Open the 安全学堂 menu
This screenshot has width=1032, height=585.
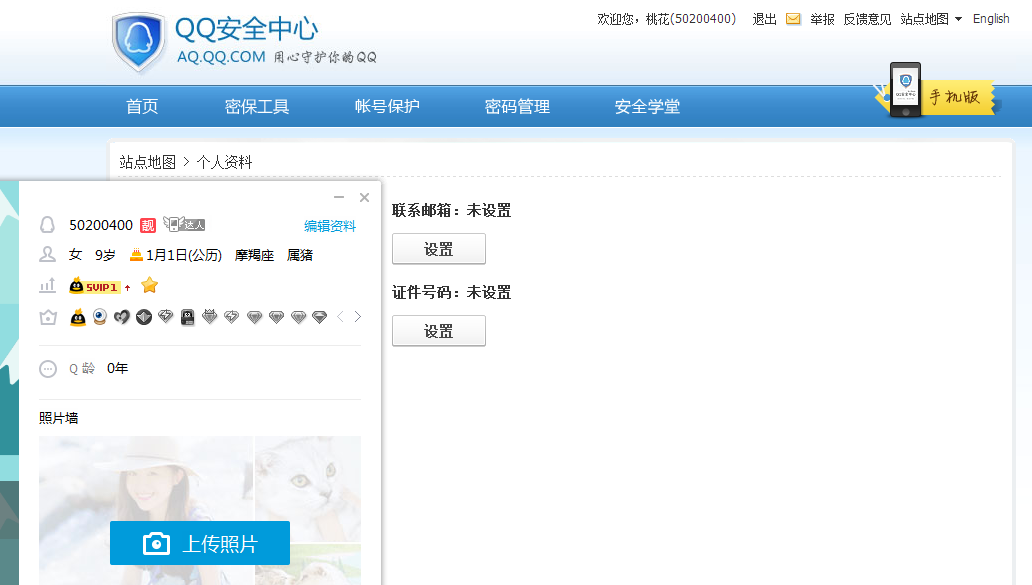[x=648, y=106]
